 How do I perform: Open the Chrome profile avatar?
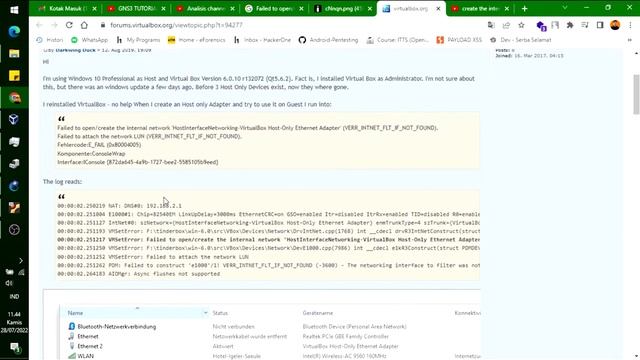(x=615, y=25)
